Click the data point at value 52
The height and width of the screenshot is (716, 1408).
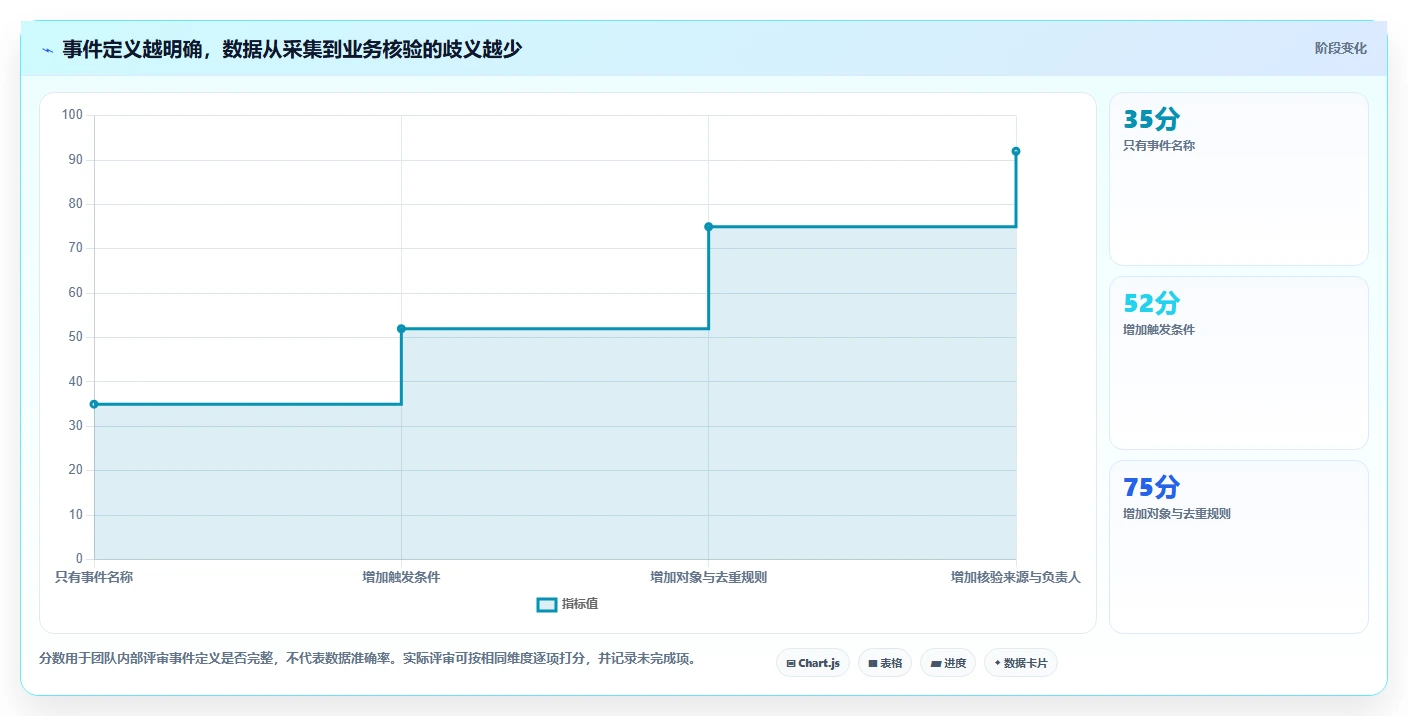tap(401, 329)
